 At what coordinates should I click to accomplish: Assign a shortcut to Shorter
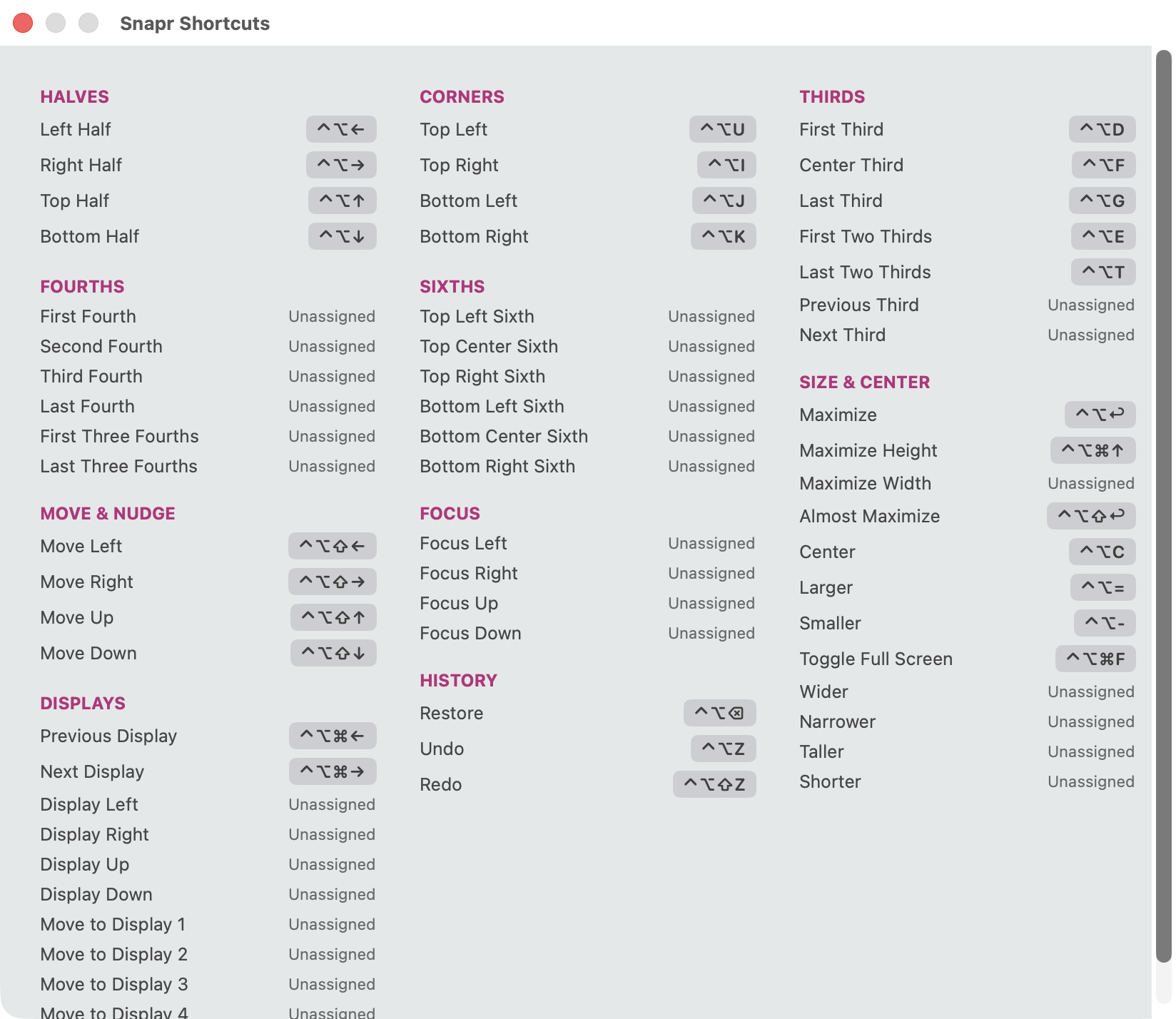tap(1090, 781)
